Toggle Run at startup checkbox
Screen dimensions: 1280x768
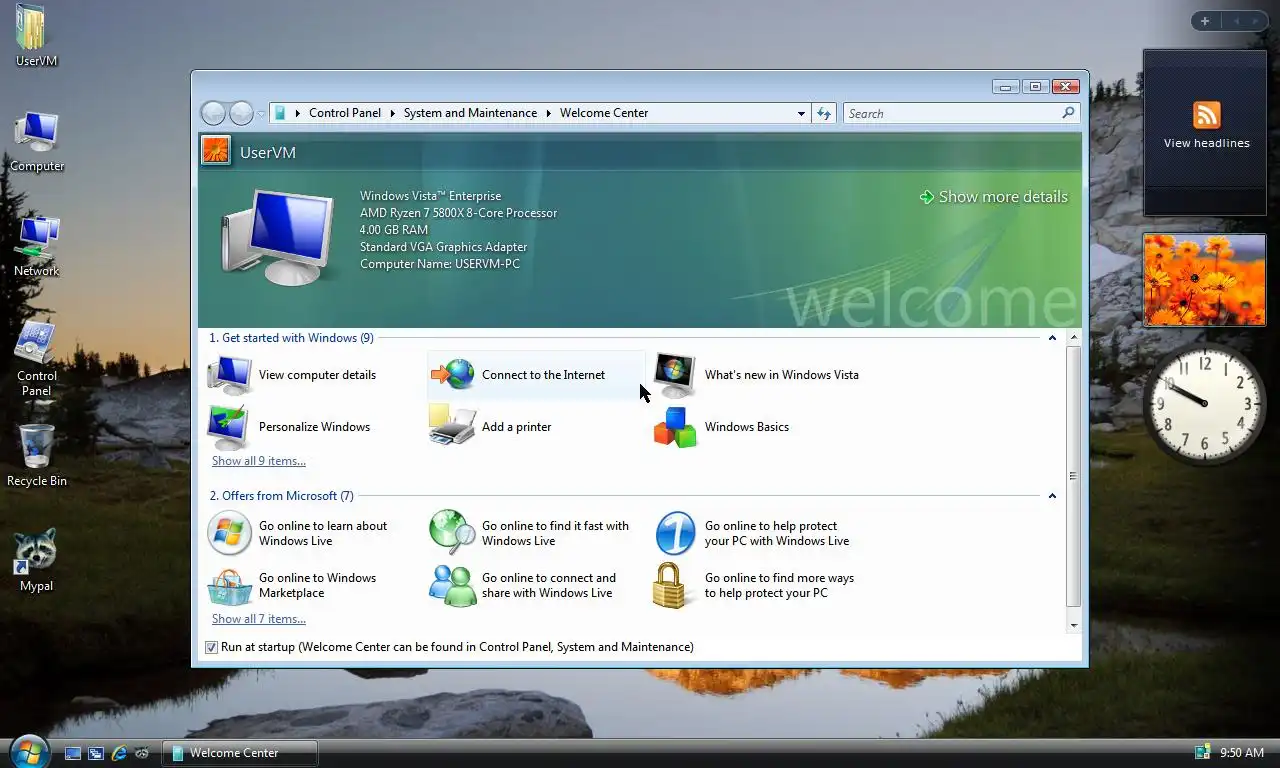click(x=211, y=647)
